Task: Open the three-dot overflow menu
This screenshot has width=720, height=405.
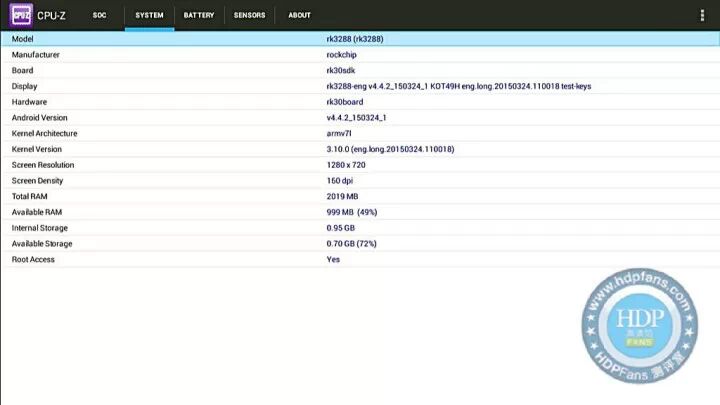Action: click(702, 15)
